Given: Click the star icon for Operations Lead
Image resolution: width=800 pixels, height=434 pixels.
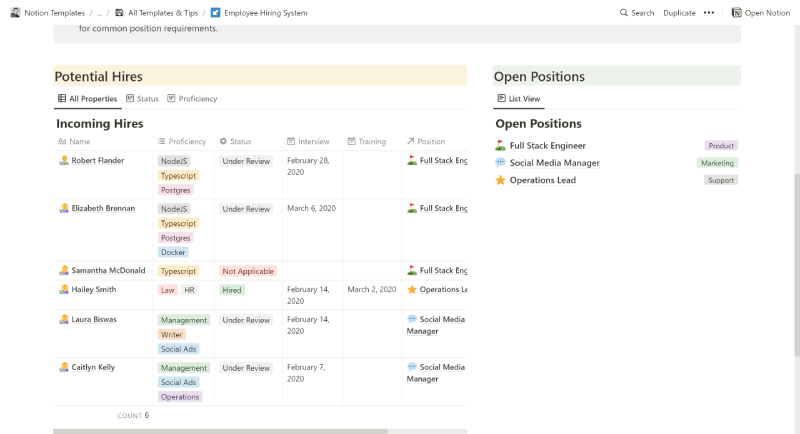Looking at the screenshot, I should (501, 180).
